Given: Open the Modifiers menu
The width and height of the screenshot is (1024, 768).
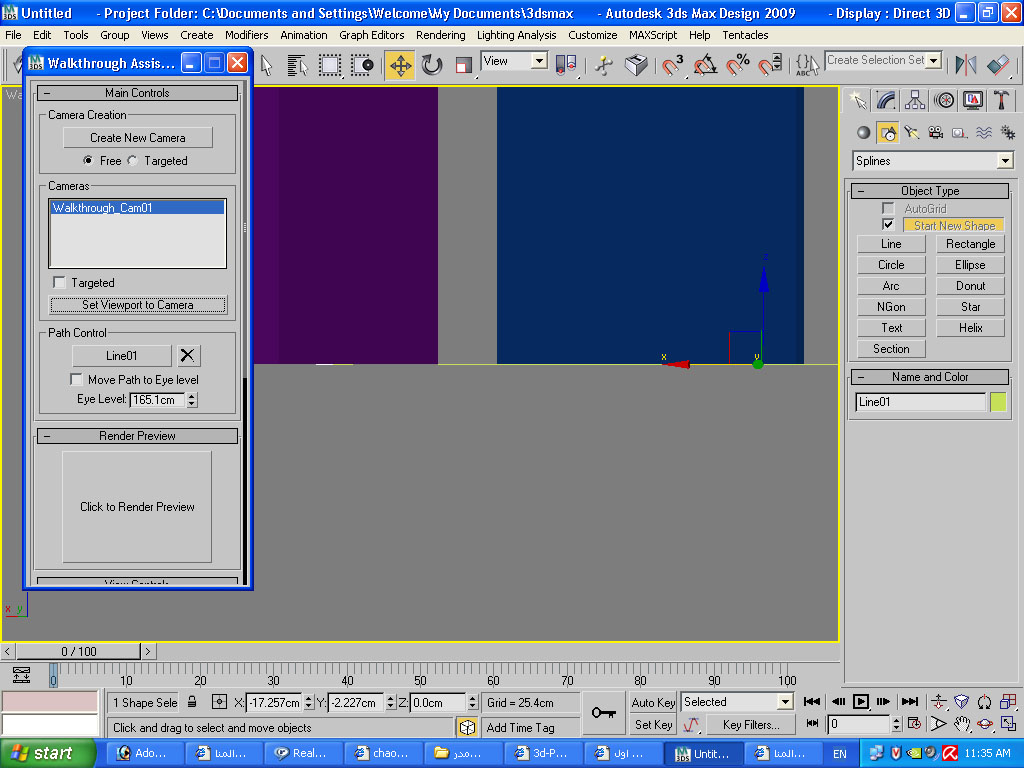Looking at the screenshot, I should click(x=246, y=35).
